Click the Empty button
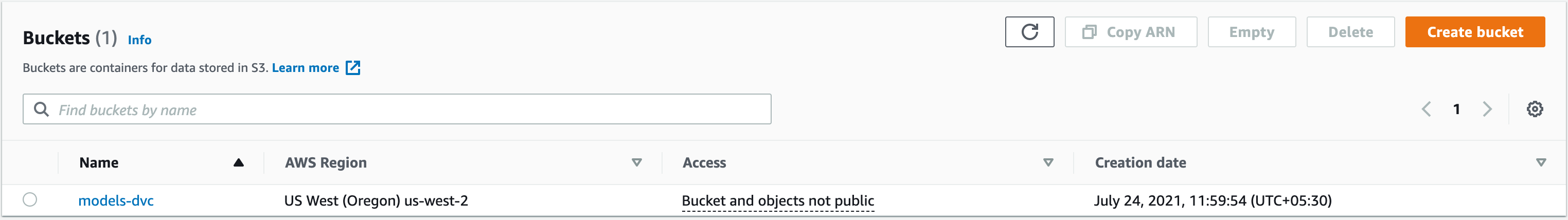This screenshot has width=1568, height=220. pyautogui.click(x=1252, y=32)
